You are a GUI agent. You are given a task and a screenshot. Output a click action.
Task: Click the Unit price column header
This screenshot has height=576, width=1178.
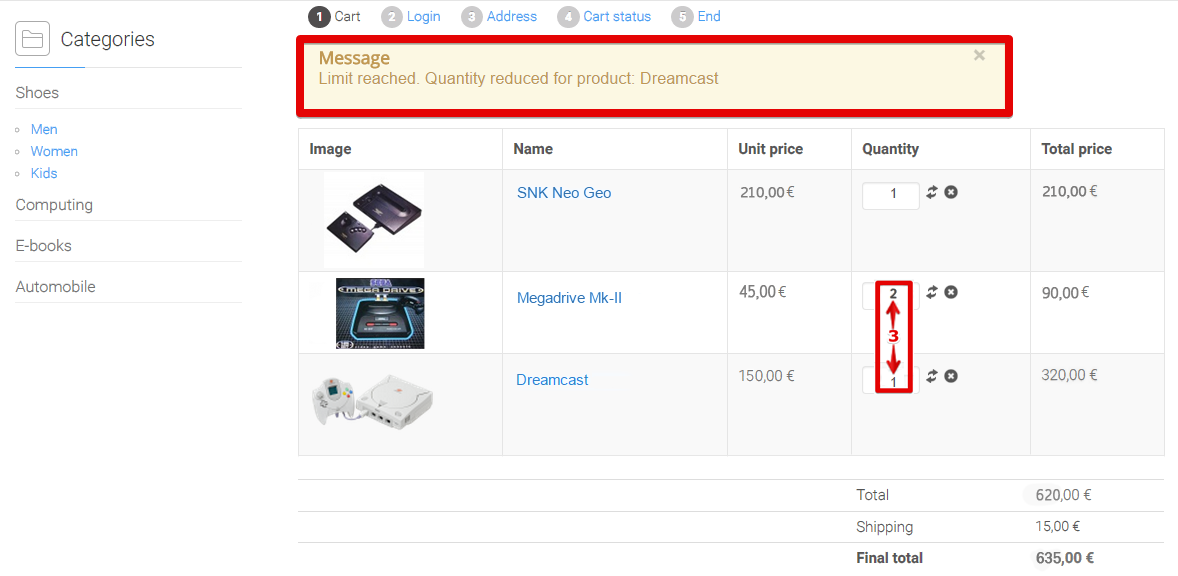coord(771,149)
